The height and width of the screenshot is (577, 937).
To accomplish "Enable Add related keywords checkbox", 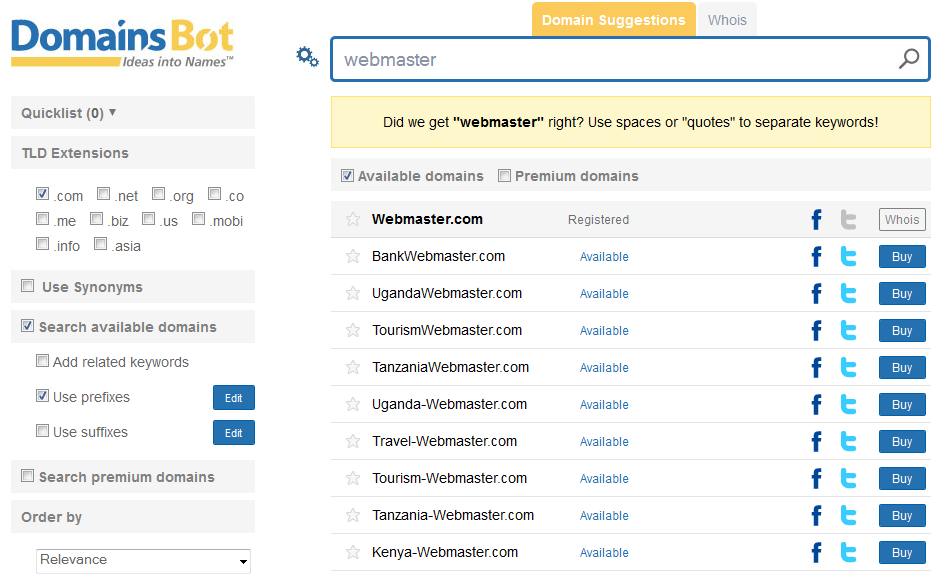I will click(x=42, y=361).
